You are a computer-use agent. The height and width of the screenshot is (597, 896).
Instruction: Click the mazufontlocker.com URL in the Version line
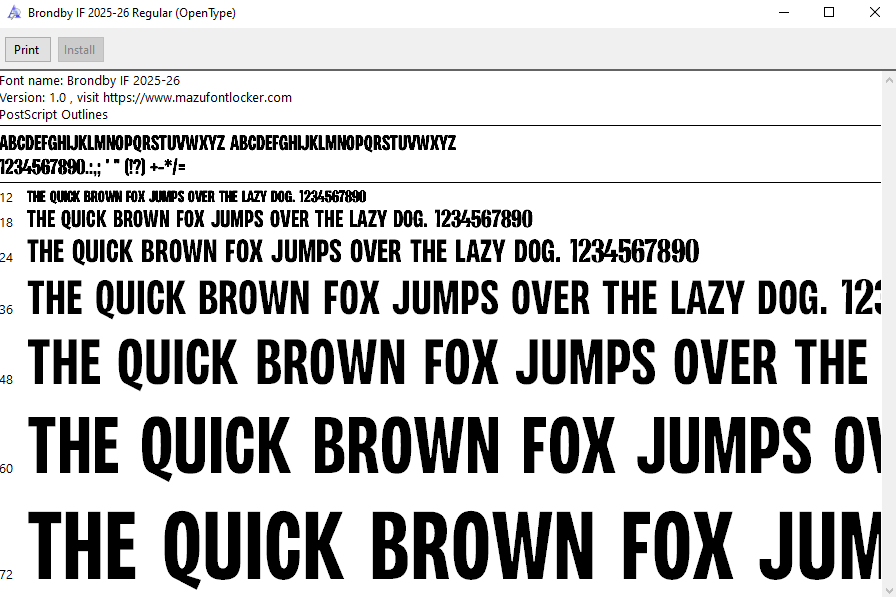[x=198, y=97]
